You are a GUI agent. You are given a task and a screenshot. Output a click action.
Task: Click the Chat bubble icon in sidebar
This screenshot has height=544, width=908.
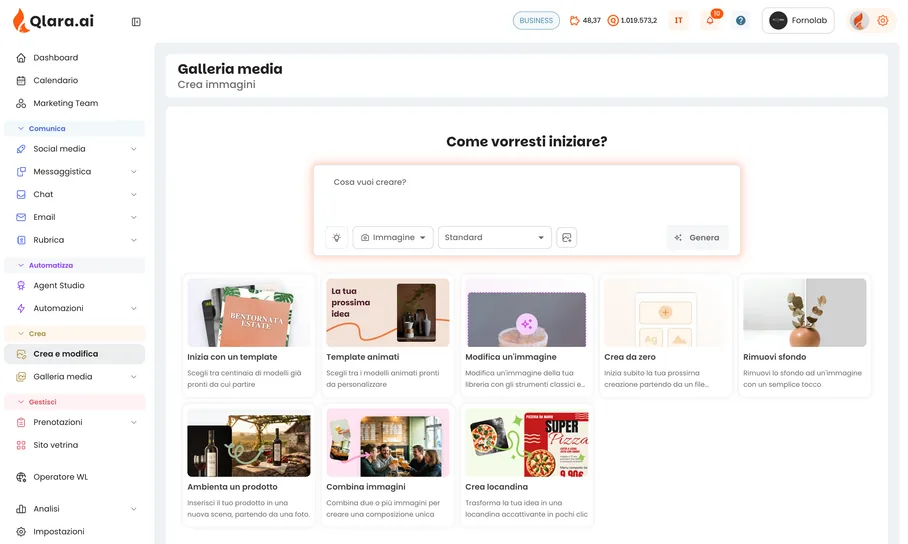[21, 195]
